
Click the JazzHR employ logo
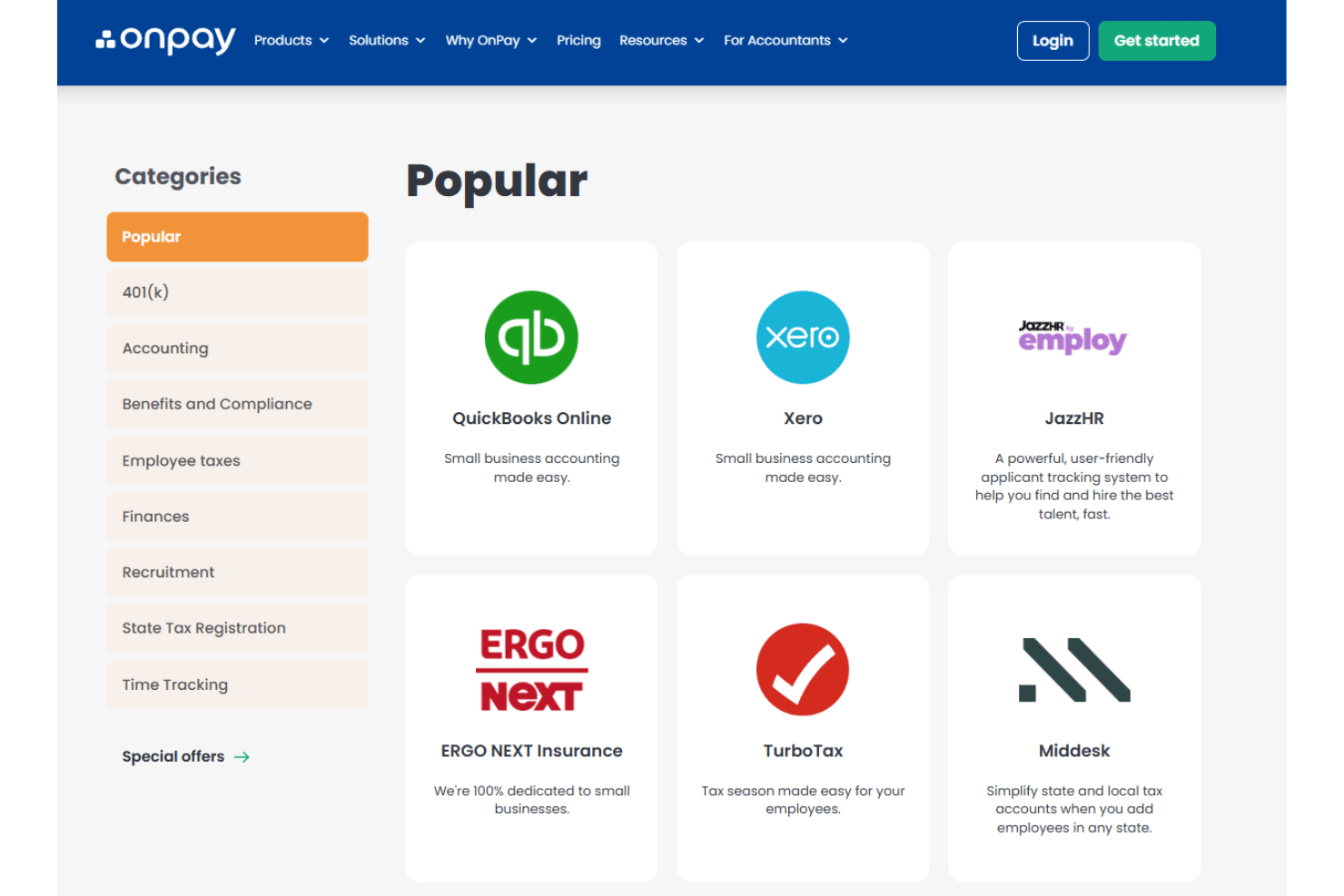1072,337
